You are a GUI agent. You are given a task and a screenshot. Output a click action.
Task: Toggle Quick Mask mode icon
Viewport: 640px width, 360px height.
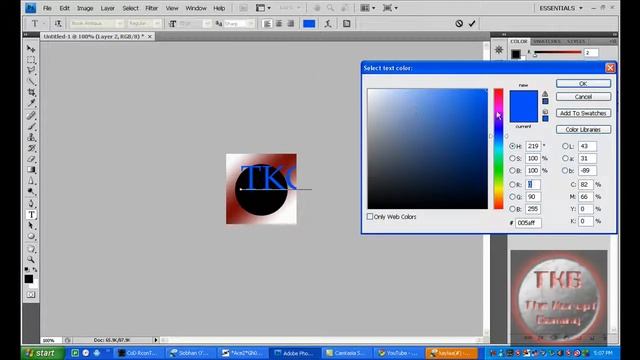(31, 294)
